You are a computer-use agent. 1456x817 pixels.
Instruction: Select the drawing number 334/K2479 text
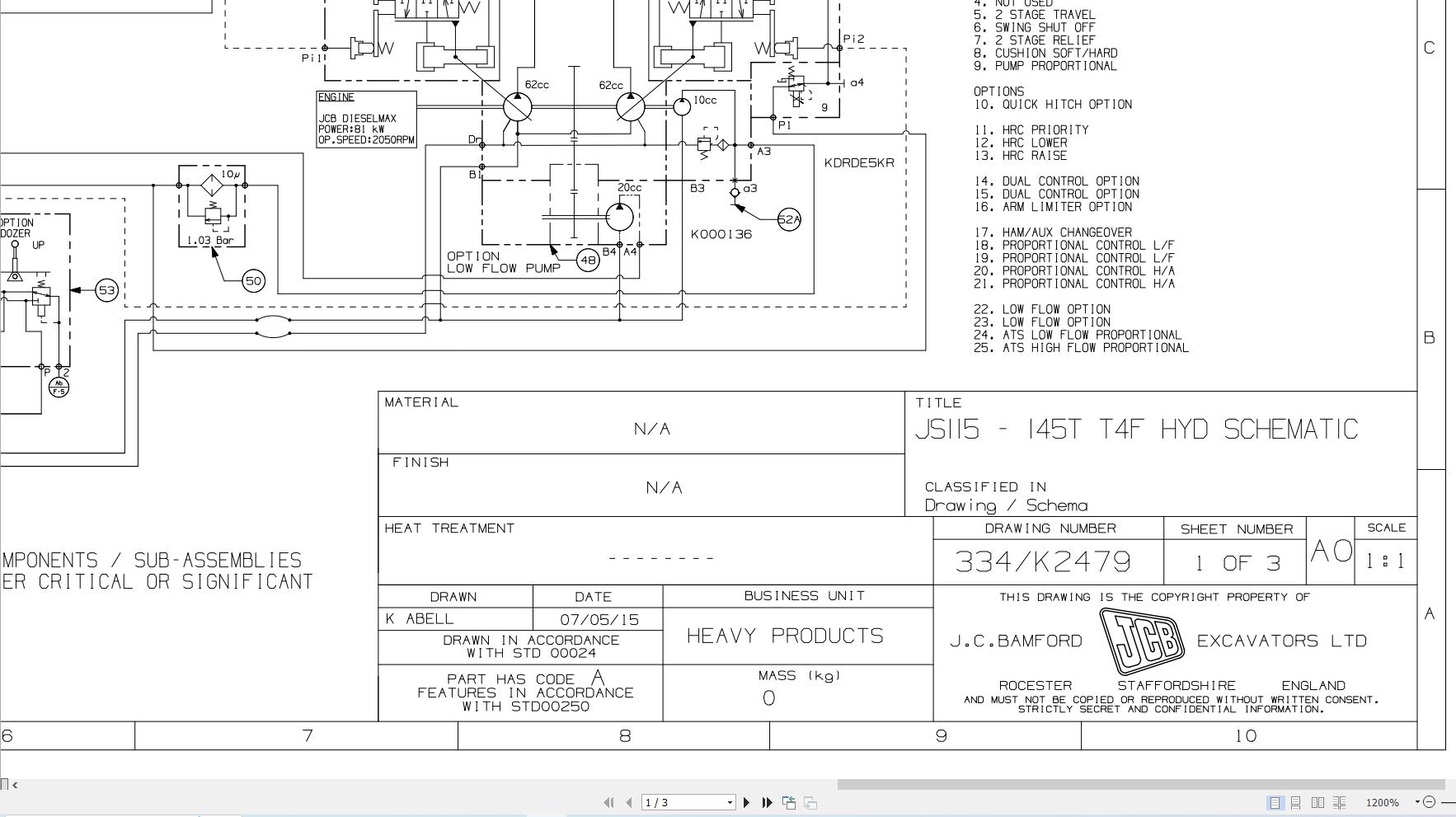point(1044,560)
